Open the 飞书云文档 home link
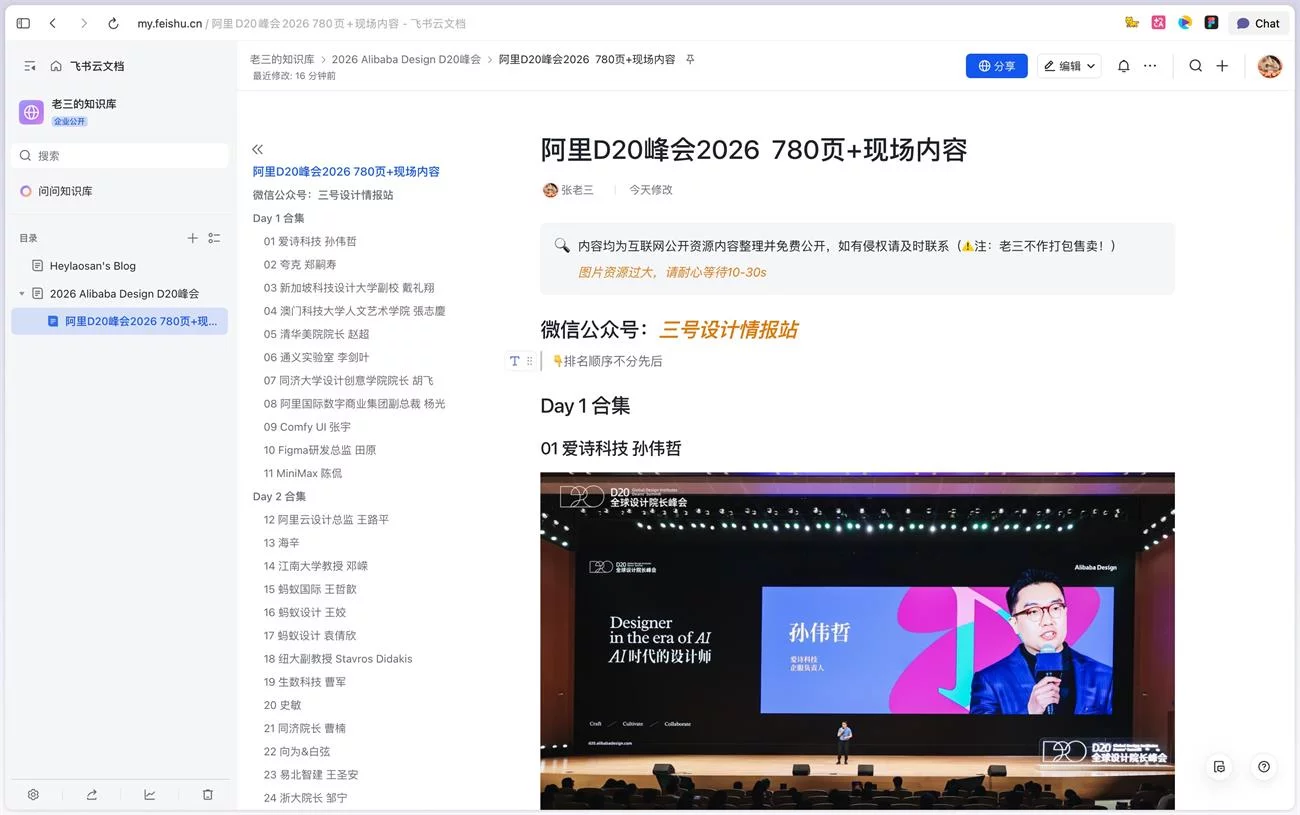 (x=87, y=66)
